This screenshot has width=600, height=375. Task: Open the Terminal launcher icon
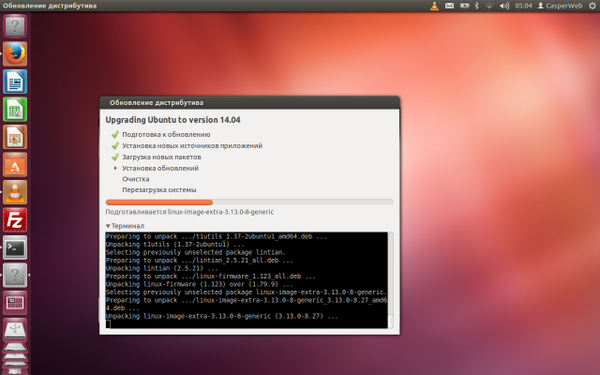(15, 248)
